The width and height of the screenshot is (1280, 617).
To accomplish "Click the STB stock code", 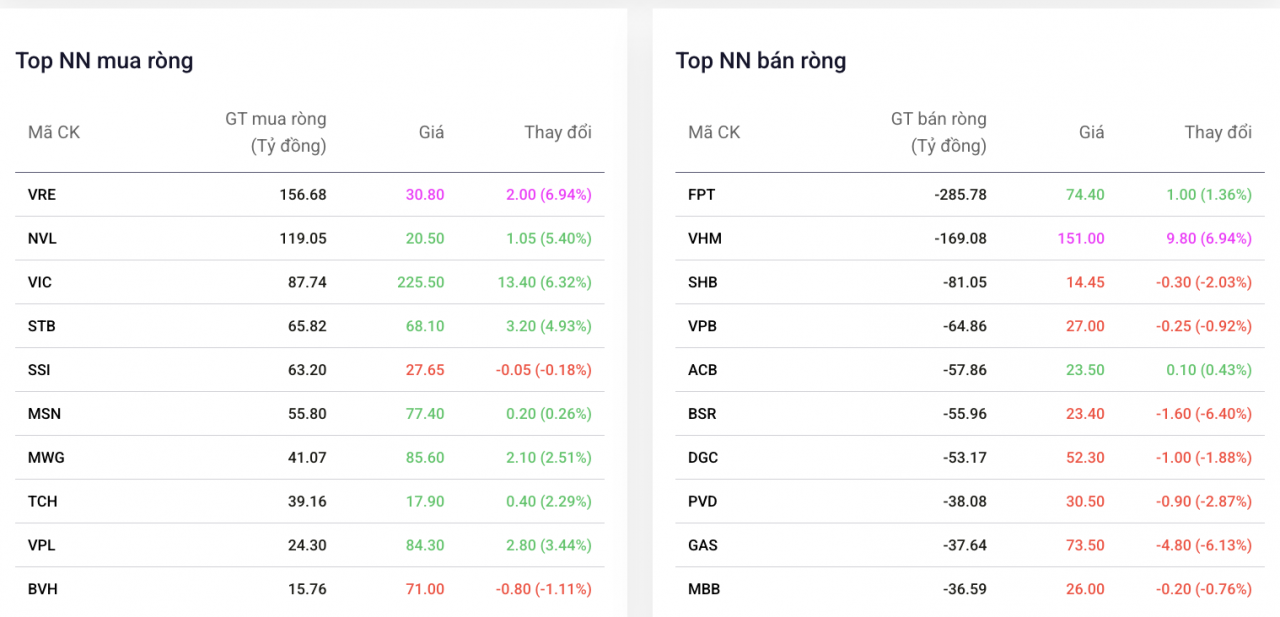I will (41, 326).
